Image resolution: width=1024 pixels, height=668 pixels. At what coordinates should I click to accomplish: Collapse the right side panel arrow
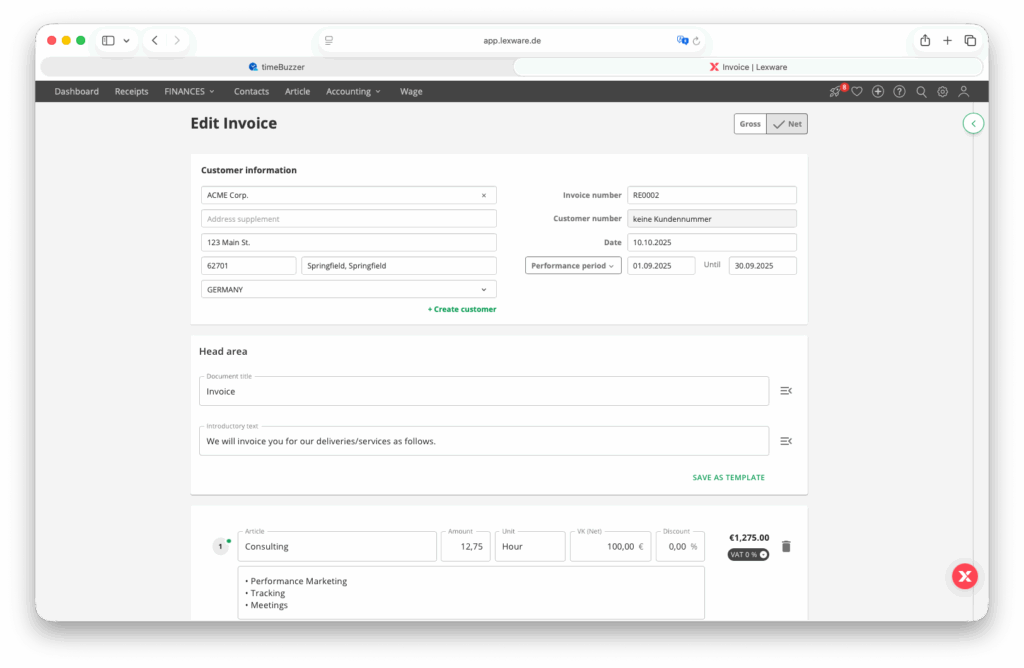coord(974,123)
